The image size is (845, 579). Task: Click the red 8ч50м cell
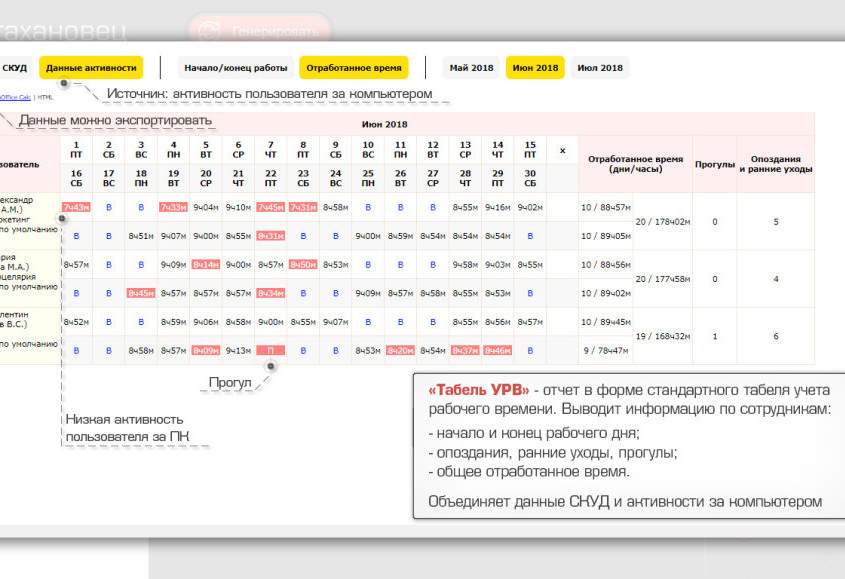[x=303, y=265]
